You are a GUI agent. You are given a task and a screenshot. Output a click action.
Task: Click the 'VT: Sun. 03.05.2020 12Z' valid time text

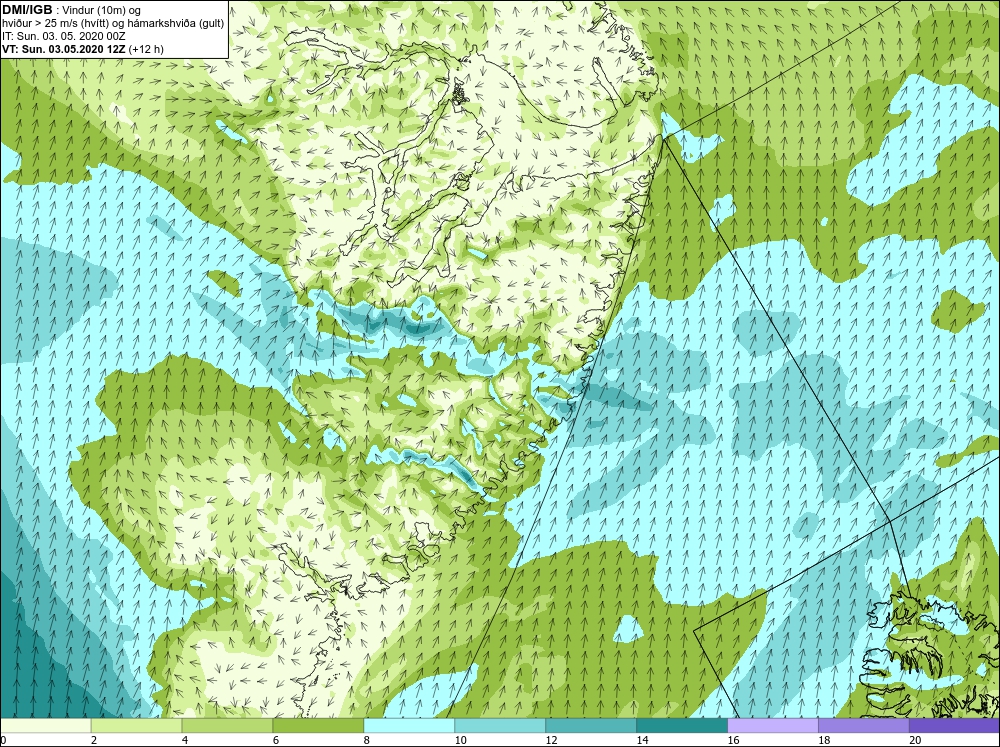[x=64, y=49]
